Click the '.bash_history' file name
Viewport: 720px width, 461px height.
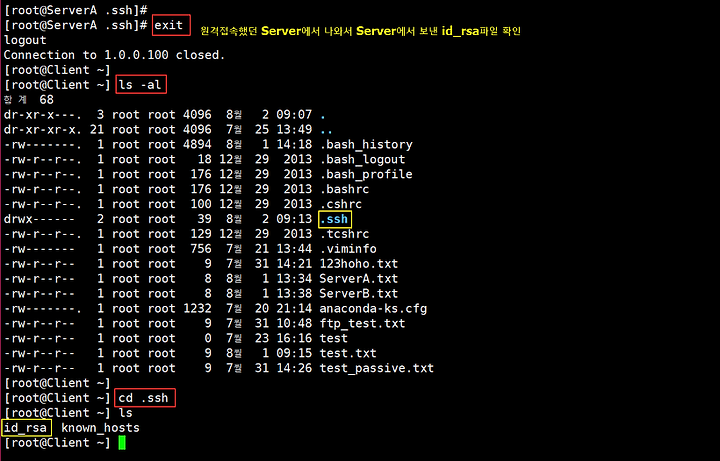(366, 145)
